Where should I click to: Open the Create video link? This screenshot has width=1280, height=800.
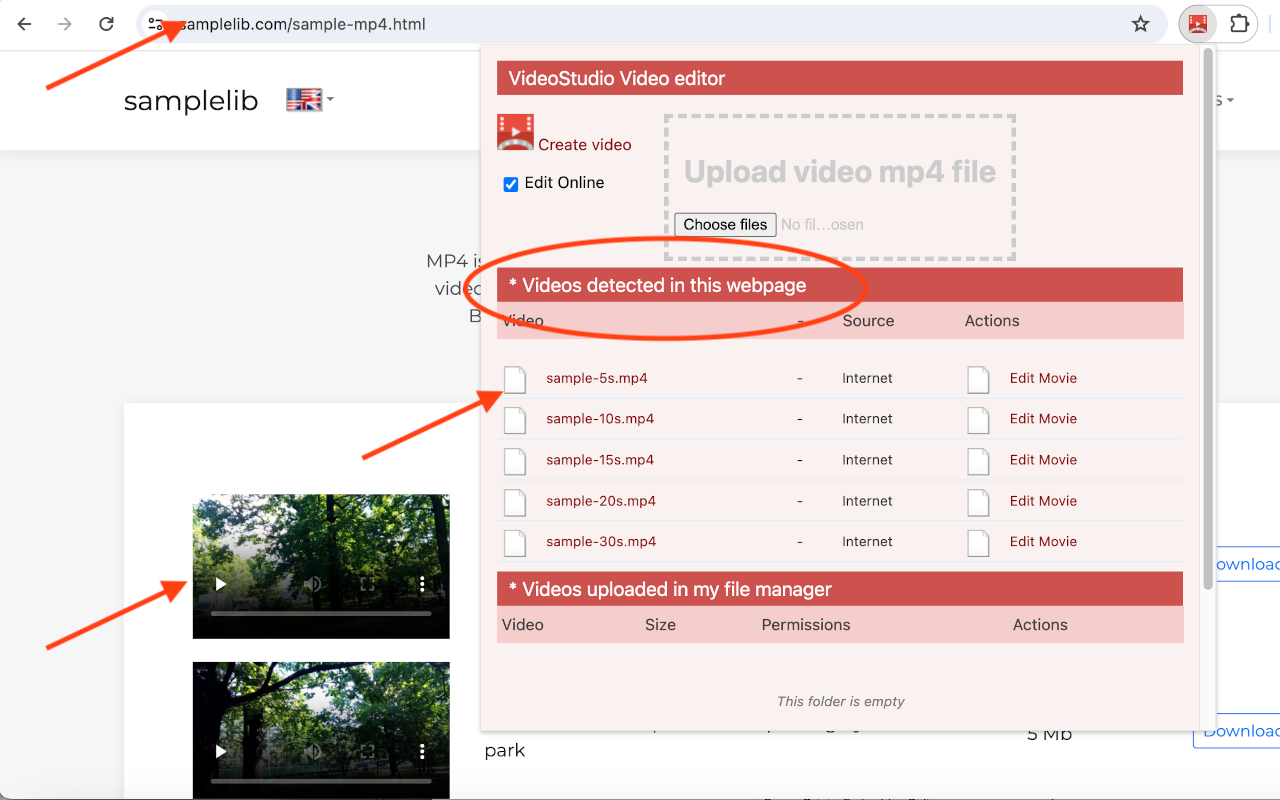tap(585, 145)
